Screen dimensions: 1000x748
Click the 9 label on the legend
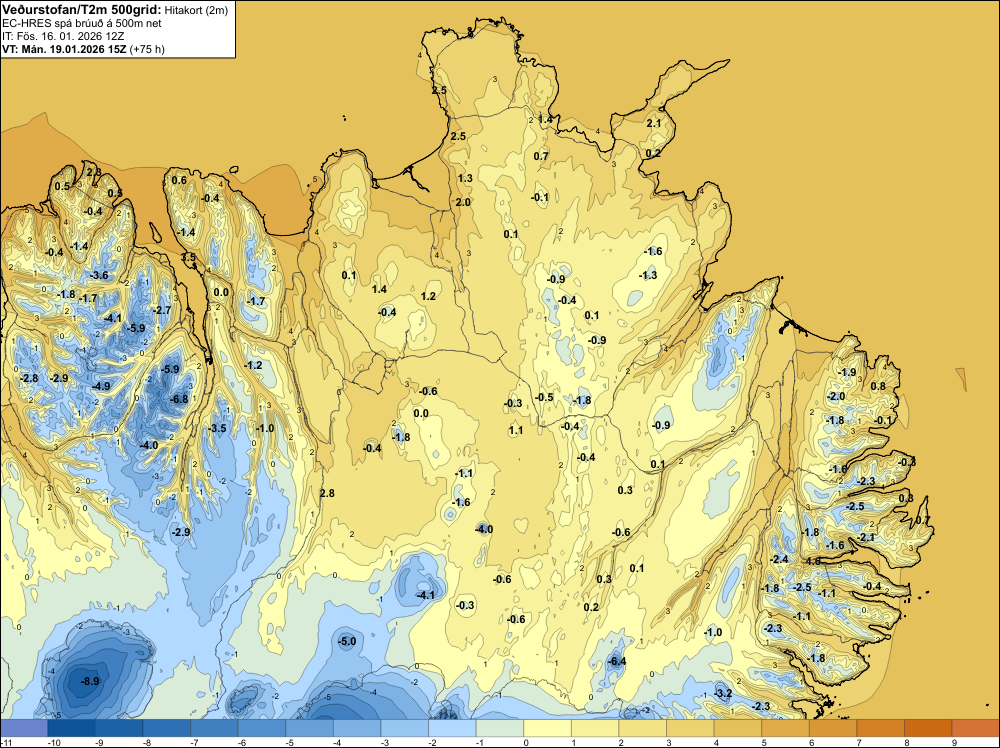(x=955, y=742)
